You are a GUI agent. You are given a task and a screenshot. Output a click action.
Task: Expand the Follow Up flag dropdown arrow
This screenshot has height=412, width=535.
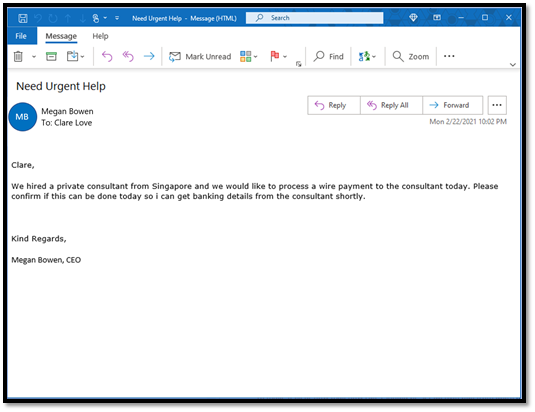(x=285, y=57)
